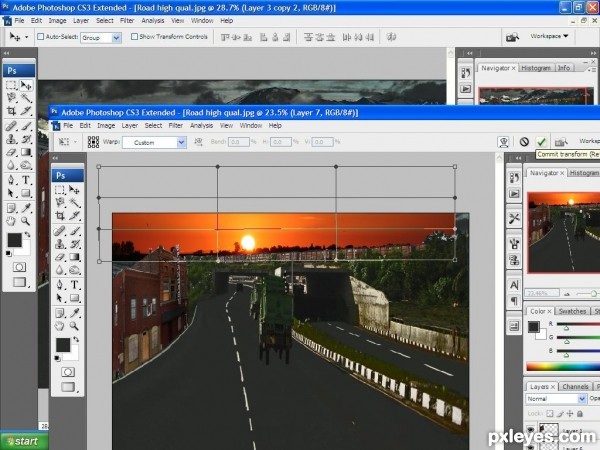Switch between free transform and warp modes
600x450 pixels.
[504, 142]
